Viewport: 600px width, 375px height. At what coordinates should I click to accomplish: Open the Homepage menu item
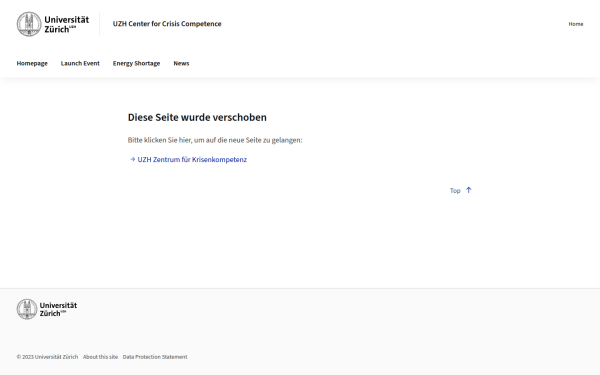pyautogui.click(x=32, y=64)
